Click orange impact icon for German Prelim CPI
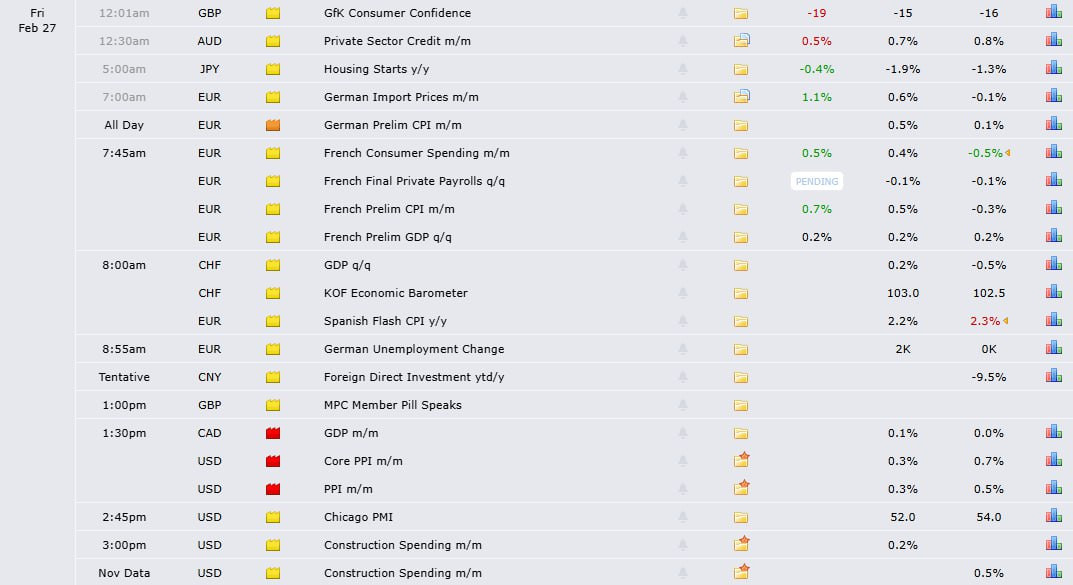 273,125
